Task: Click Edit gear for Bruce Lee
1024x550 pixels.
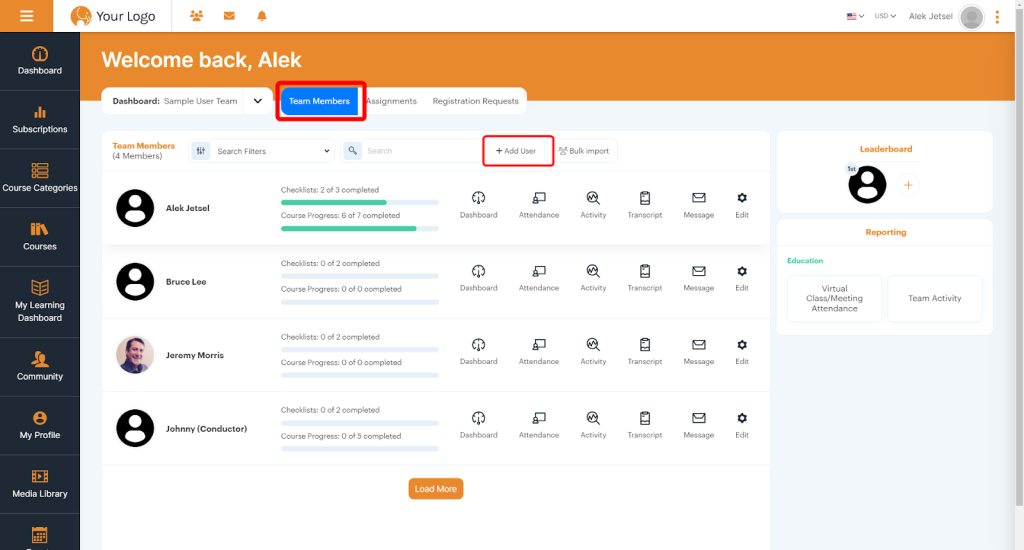Action: [x=741, y=272]
